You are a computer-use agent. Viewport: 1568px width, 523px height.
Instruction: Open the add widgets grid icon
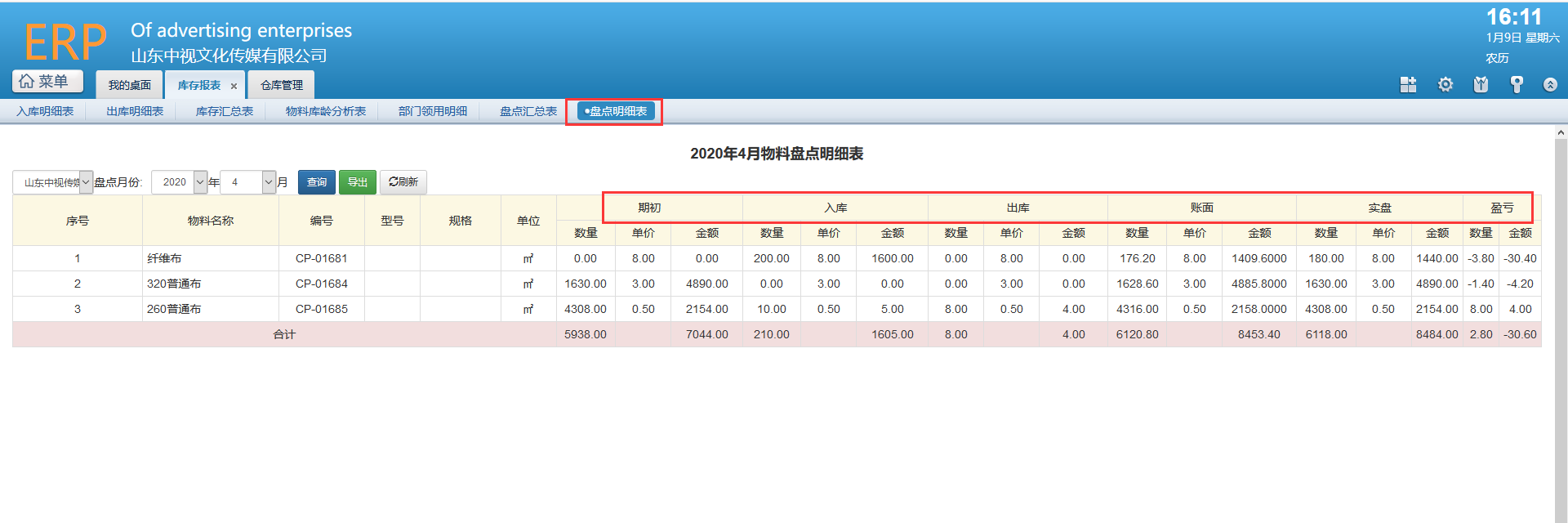(x=1408, y=84)
